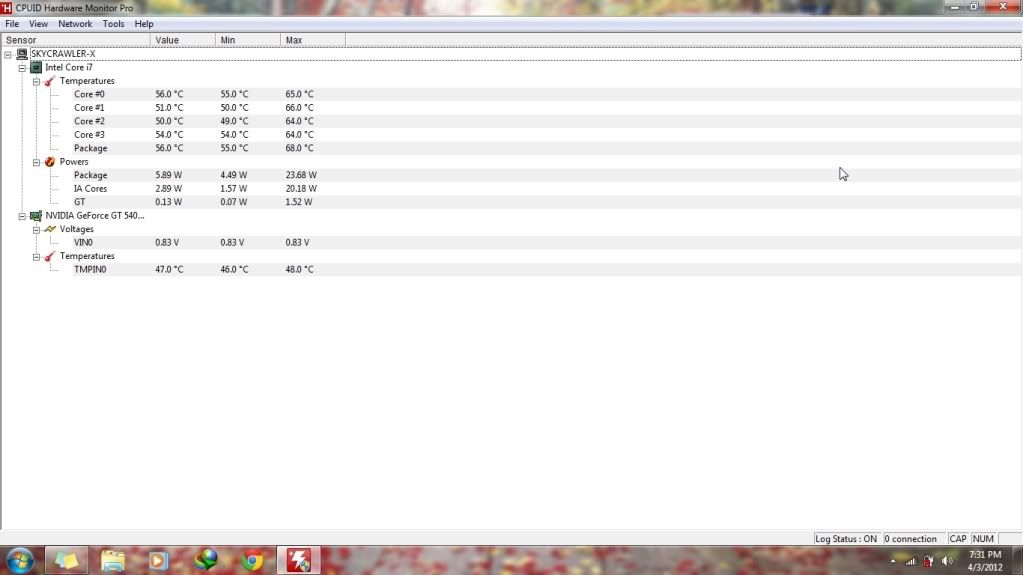1023x575 pixels.
Task: Click the Value column header
Action: click(167, 40)
